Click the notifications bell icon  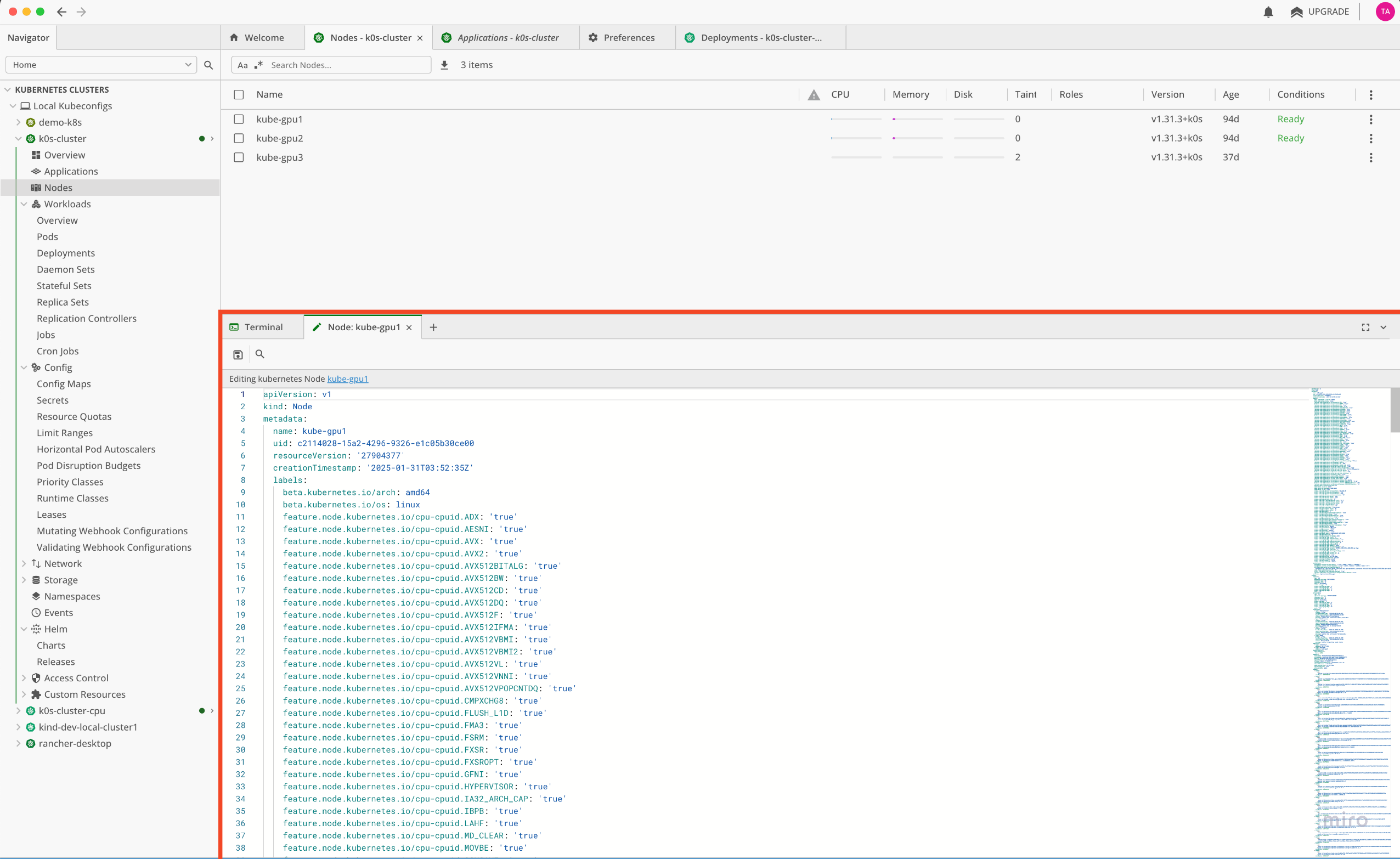[1268, 12]
